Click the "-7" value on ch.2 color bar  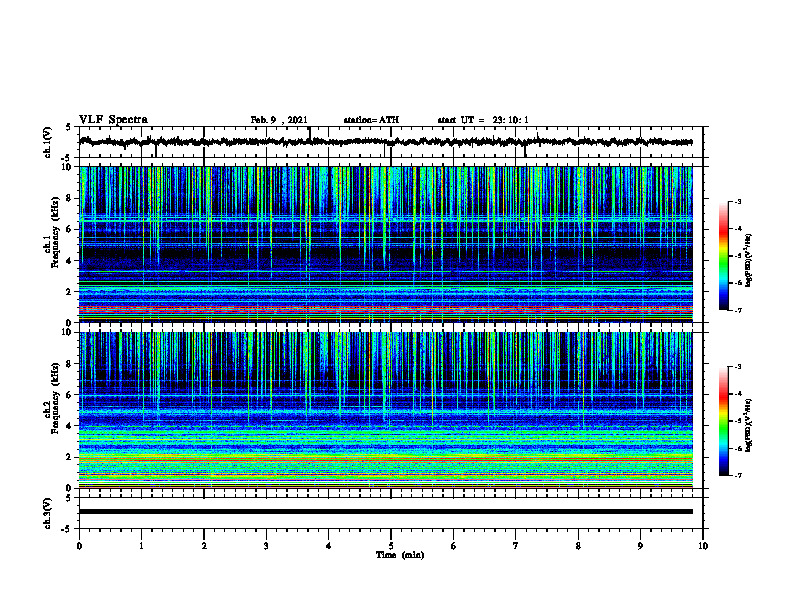coord(738,475)
